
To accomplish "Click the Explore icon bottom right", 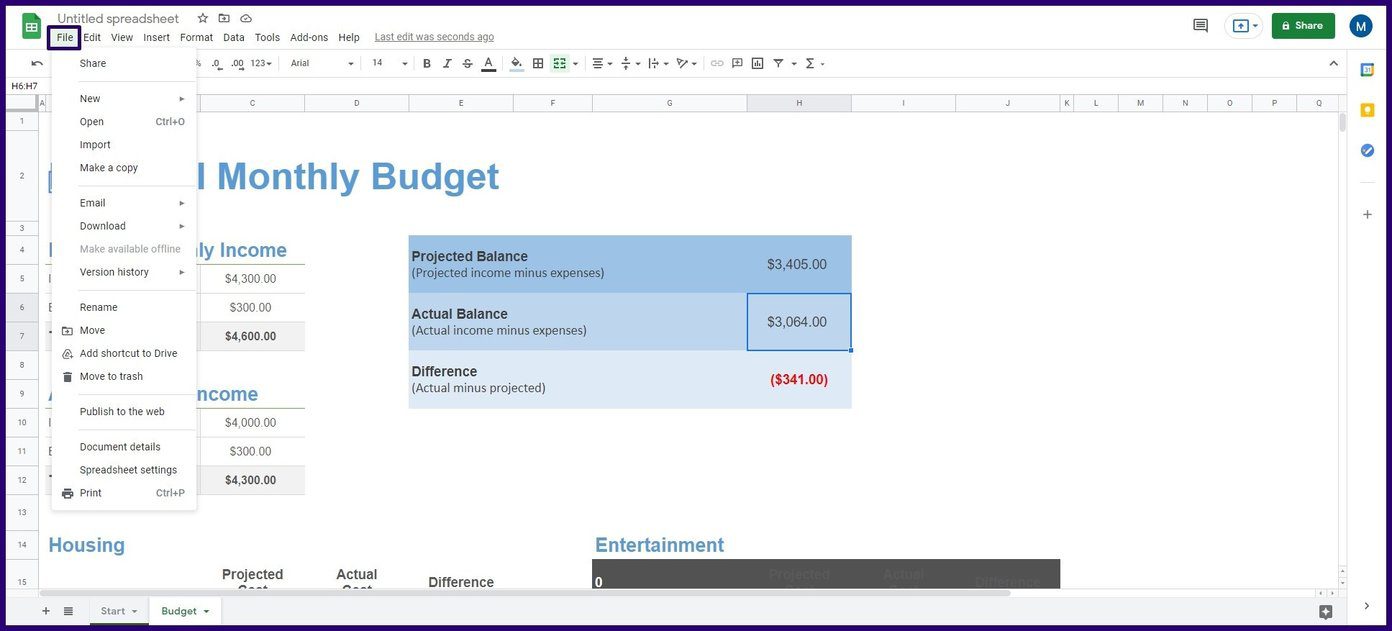I will (x=1326, y=611).
